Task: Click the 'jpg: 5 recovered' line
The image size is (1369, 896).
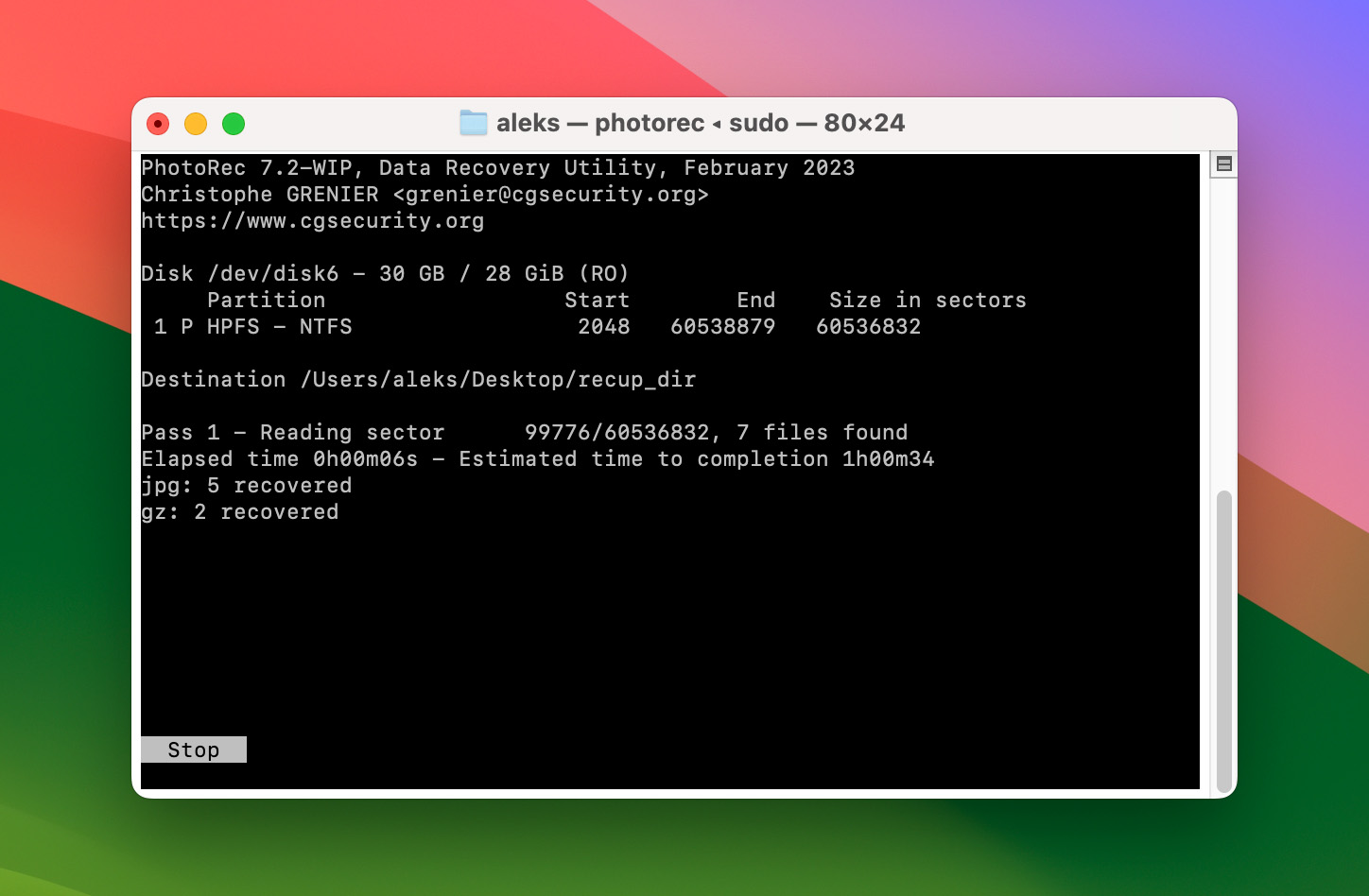Action: pyautogui.click(x=247, y=486)
